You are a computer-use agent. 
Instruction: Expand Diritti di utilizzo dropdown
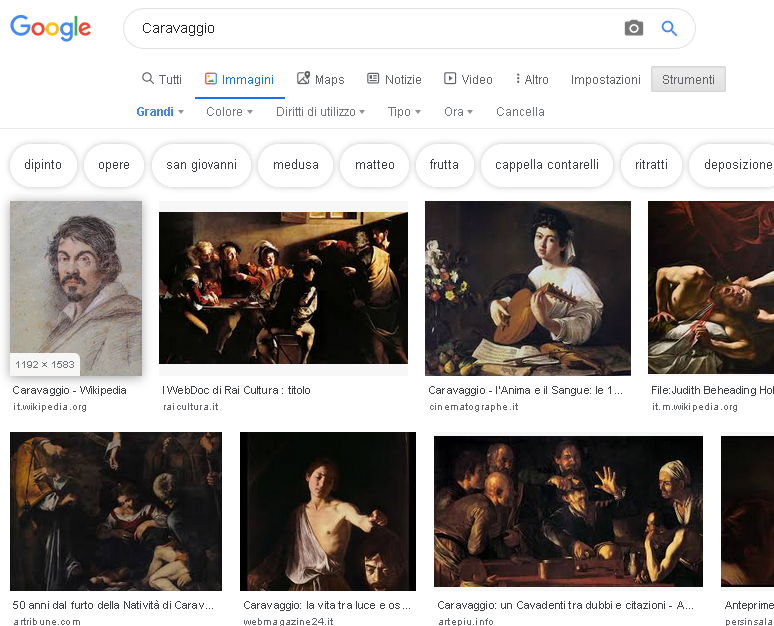click(x=320, y=112)
